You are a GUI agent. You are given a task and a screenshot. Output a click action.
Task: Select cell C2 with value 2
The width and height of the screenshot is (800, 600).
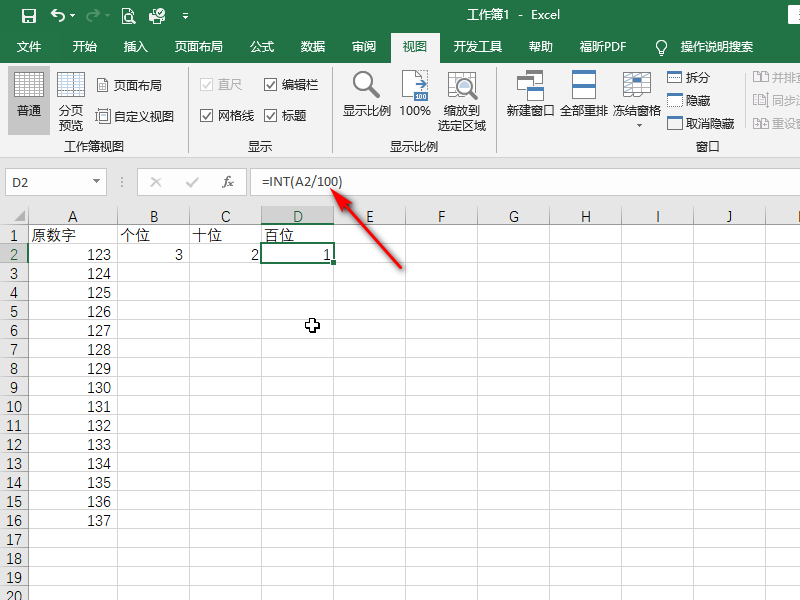point(226,254)
